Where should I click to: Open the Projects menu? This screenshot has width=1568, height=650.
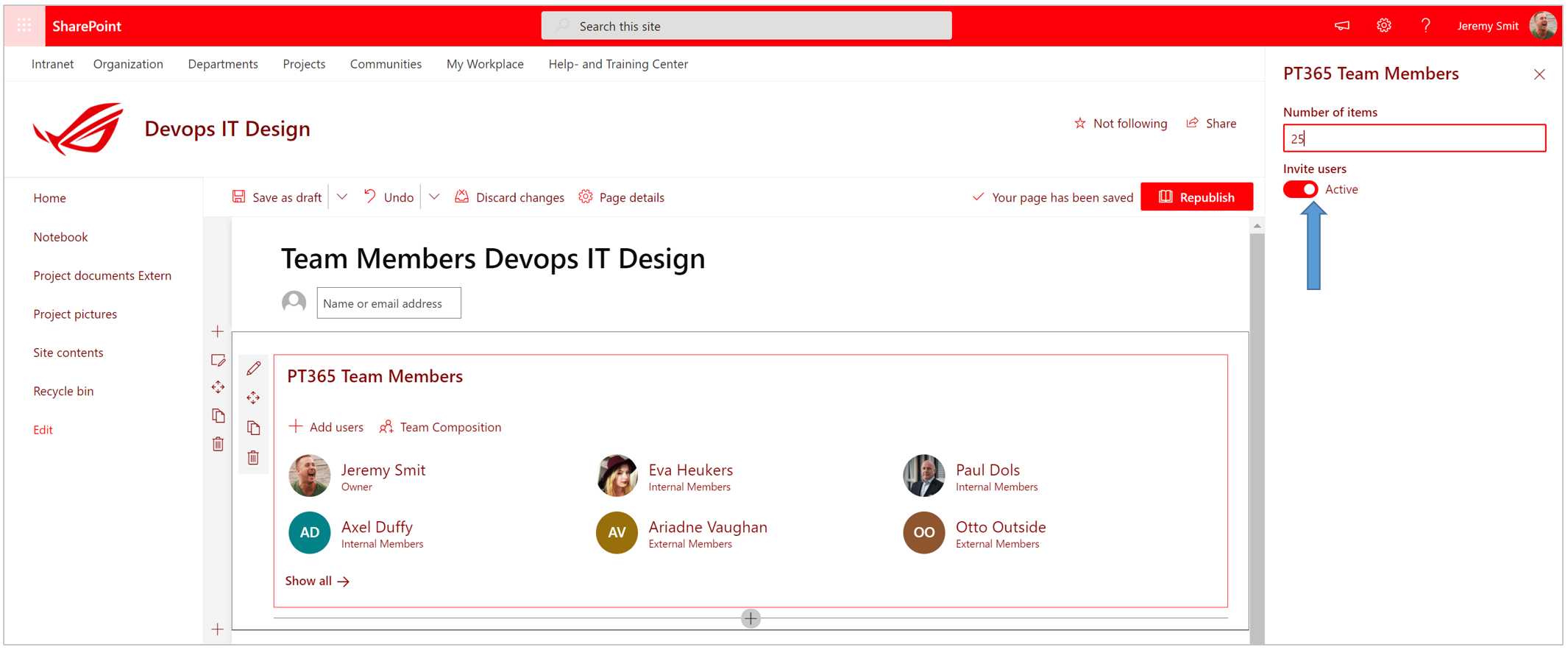tap(304, 64)
